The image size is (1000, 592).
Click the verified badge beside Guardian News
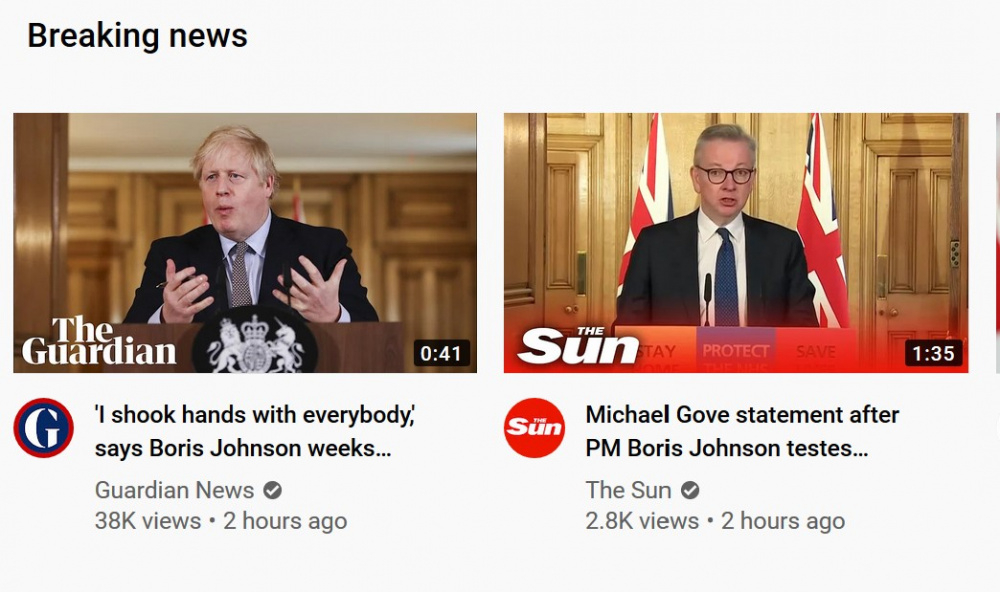[x=272, y=490]
